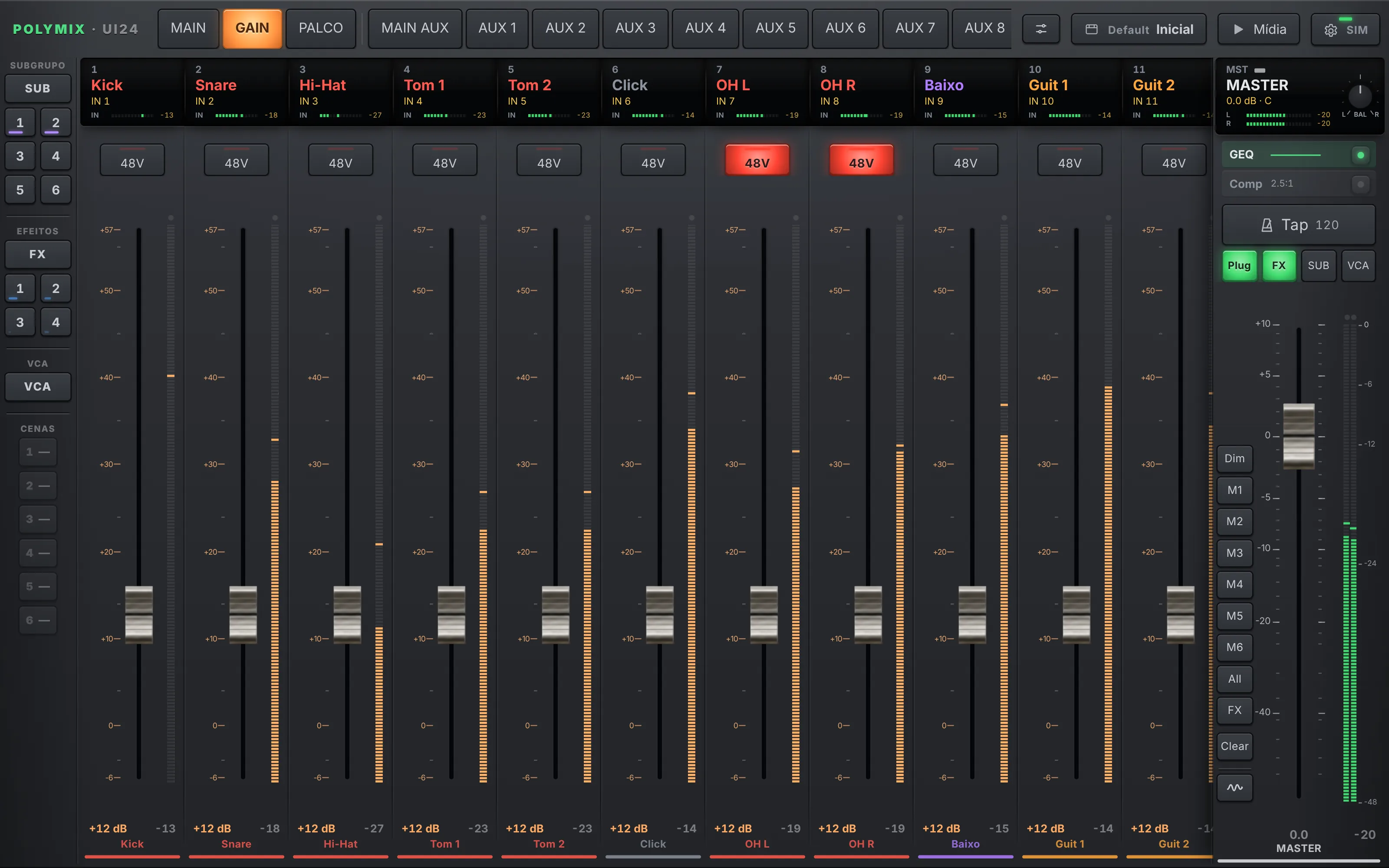Click the Dim button
This screenshot has height=868, width=1389.
1234,458
